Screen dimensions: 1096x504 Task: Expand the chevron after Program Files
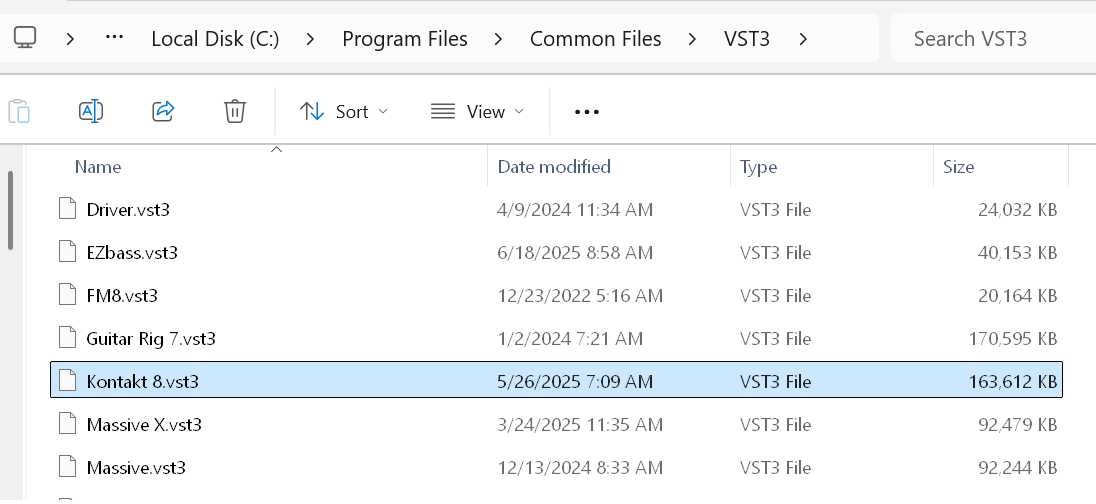498,39
